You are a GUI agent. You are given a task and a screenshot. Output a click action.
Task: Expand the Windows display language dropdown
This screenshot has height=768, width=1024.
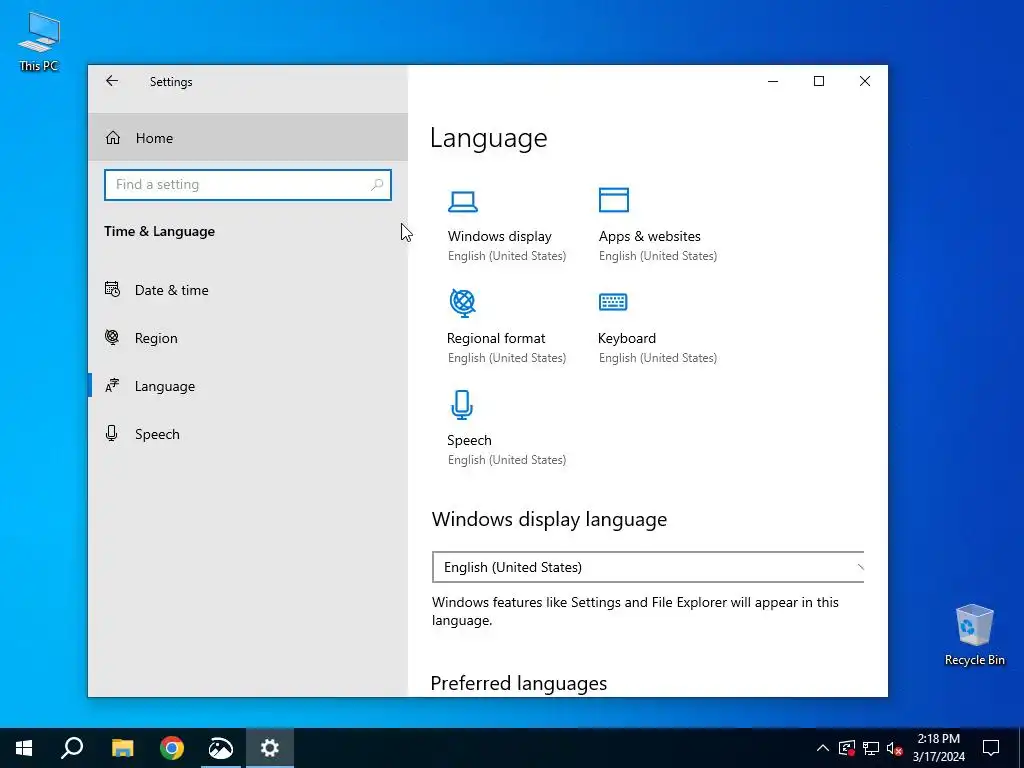click(x=648, y=567)
